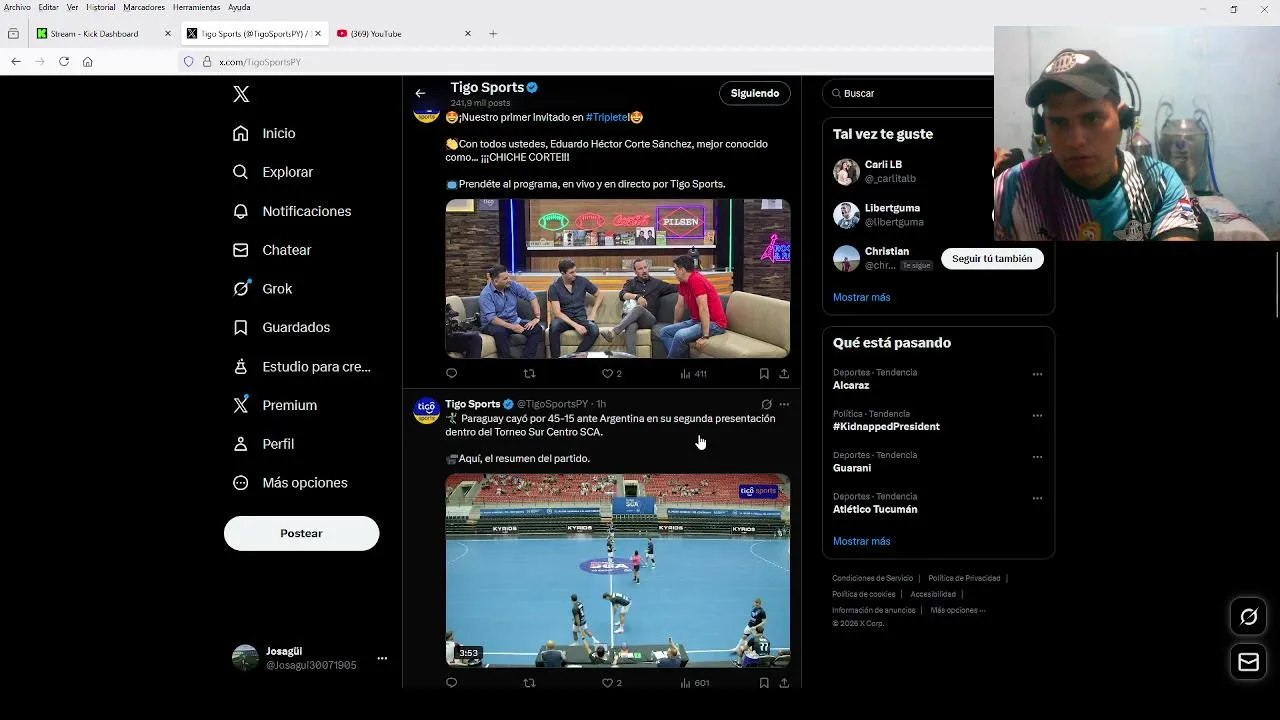Open Guardados bookmarks

coord(281,327)
